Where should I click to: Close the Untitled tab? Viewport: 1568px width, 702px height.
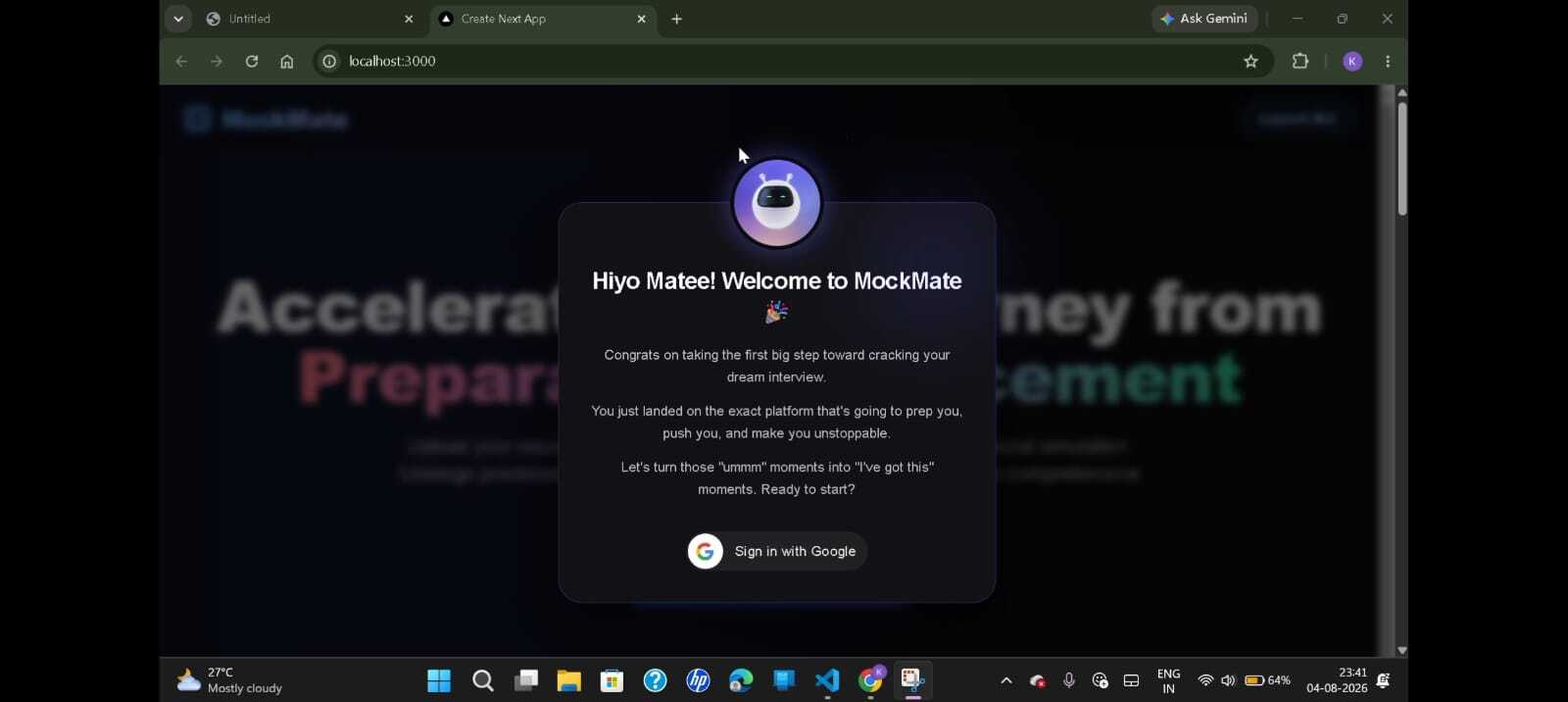[409, 19]
